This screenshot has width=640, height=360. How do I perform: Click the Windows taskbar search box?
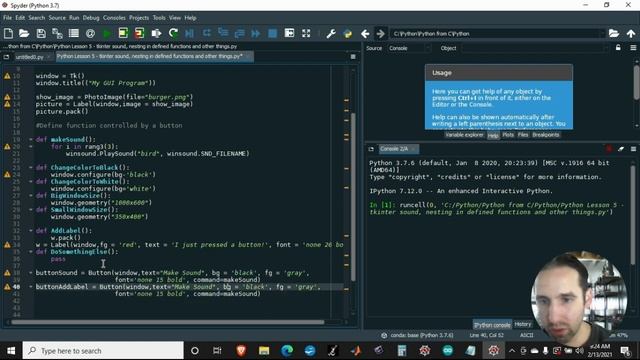pos(103,351)
